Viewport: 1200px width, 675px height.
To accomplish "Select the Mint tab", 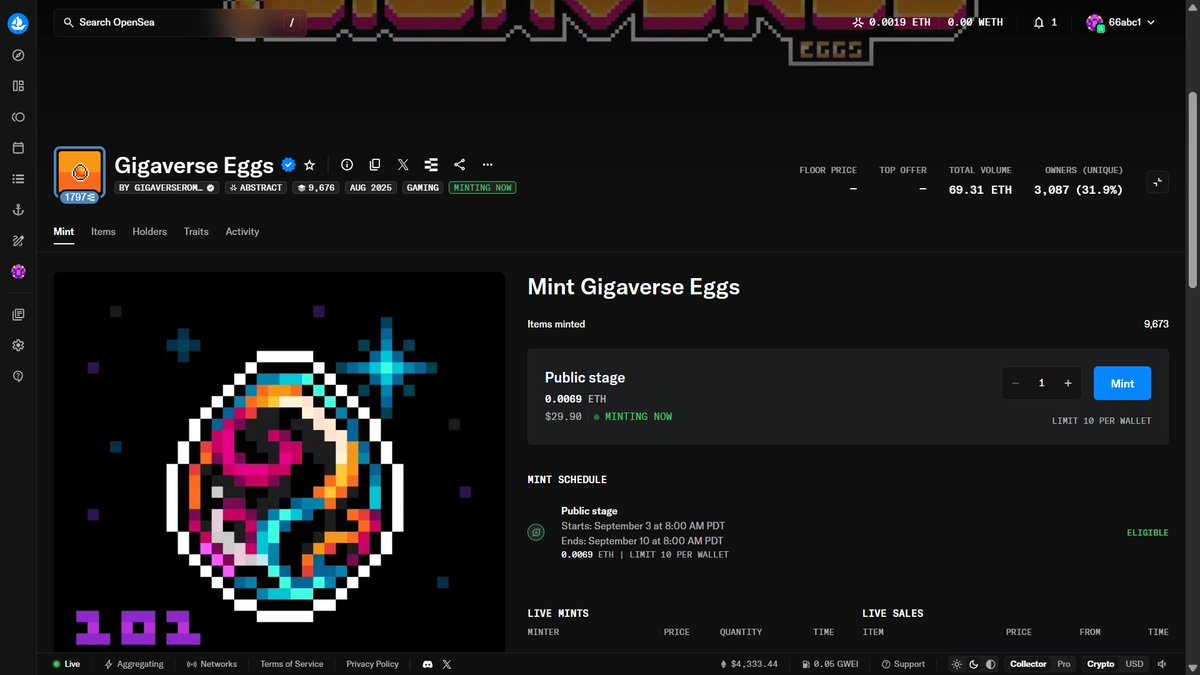I will 63,231.
